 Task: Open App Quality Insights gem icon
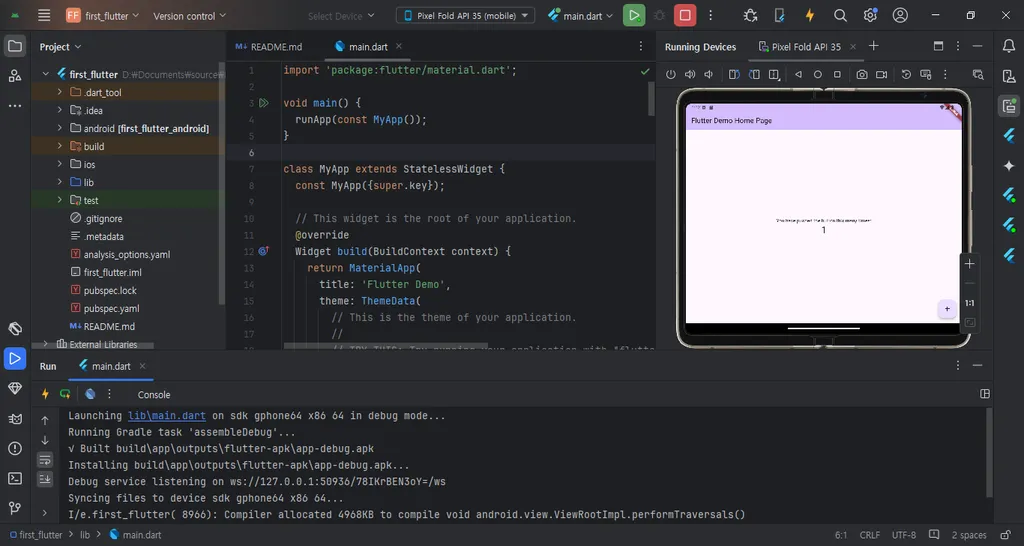[x=15, y=389]
